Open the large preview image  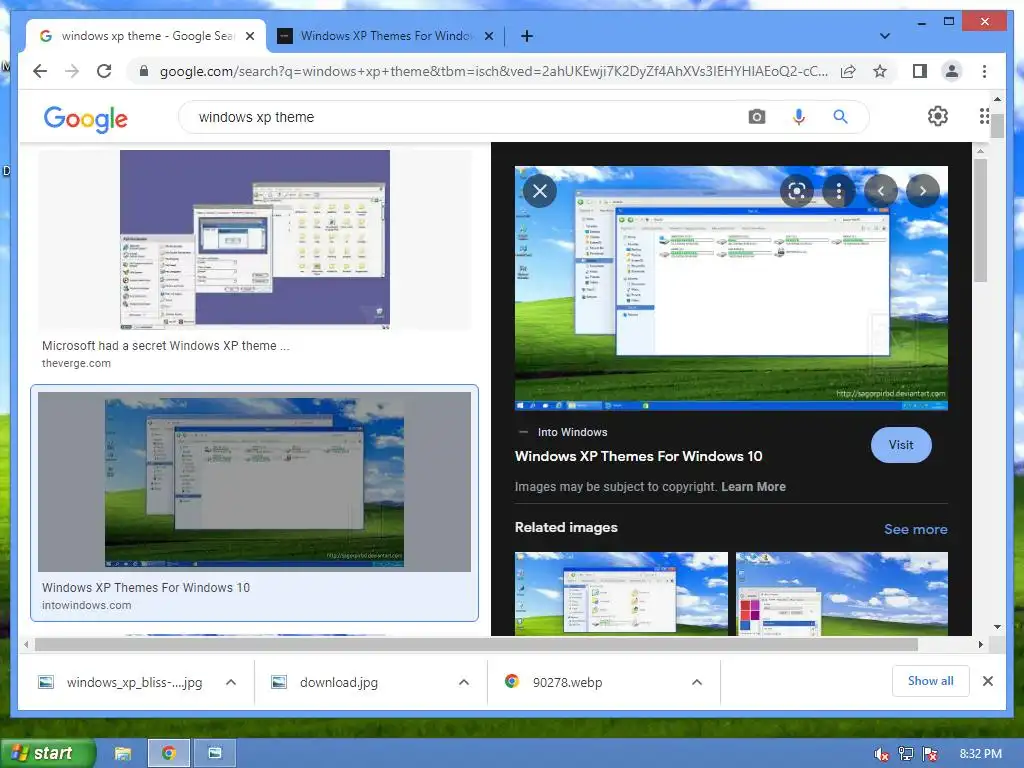pyautogui.click(x=731, y=288)
